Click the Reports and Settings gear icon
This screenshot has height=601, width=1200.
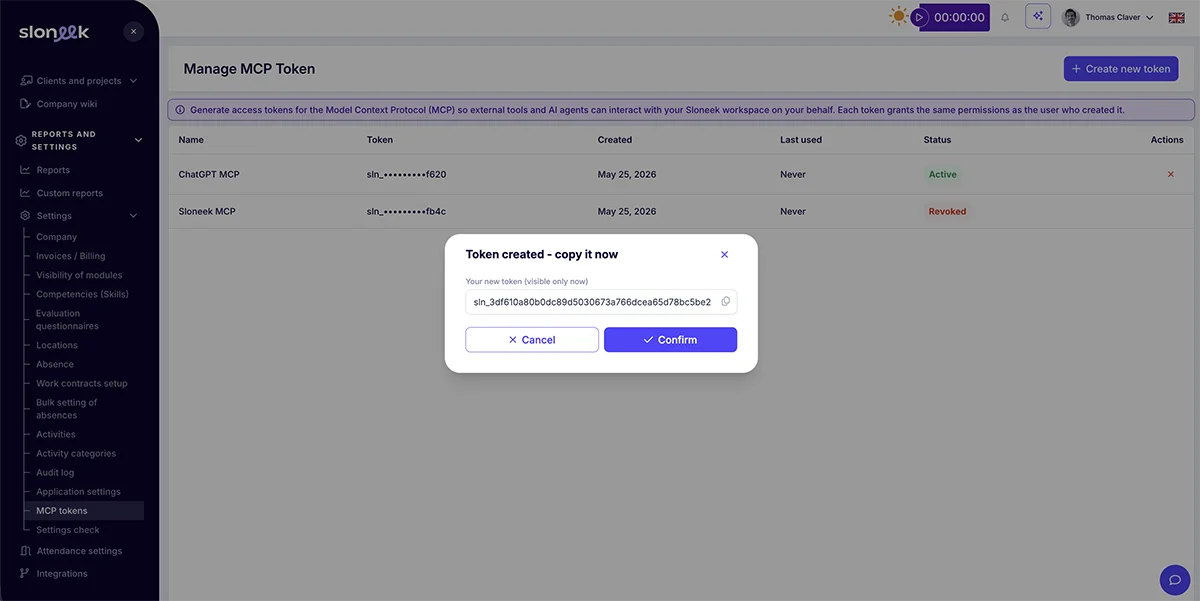pos(21,141)
